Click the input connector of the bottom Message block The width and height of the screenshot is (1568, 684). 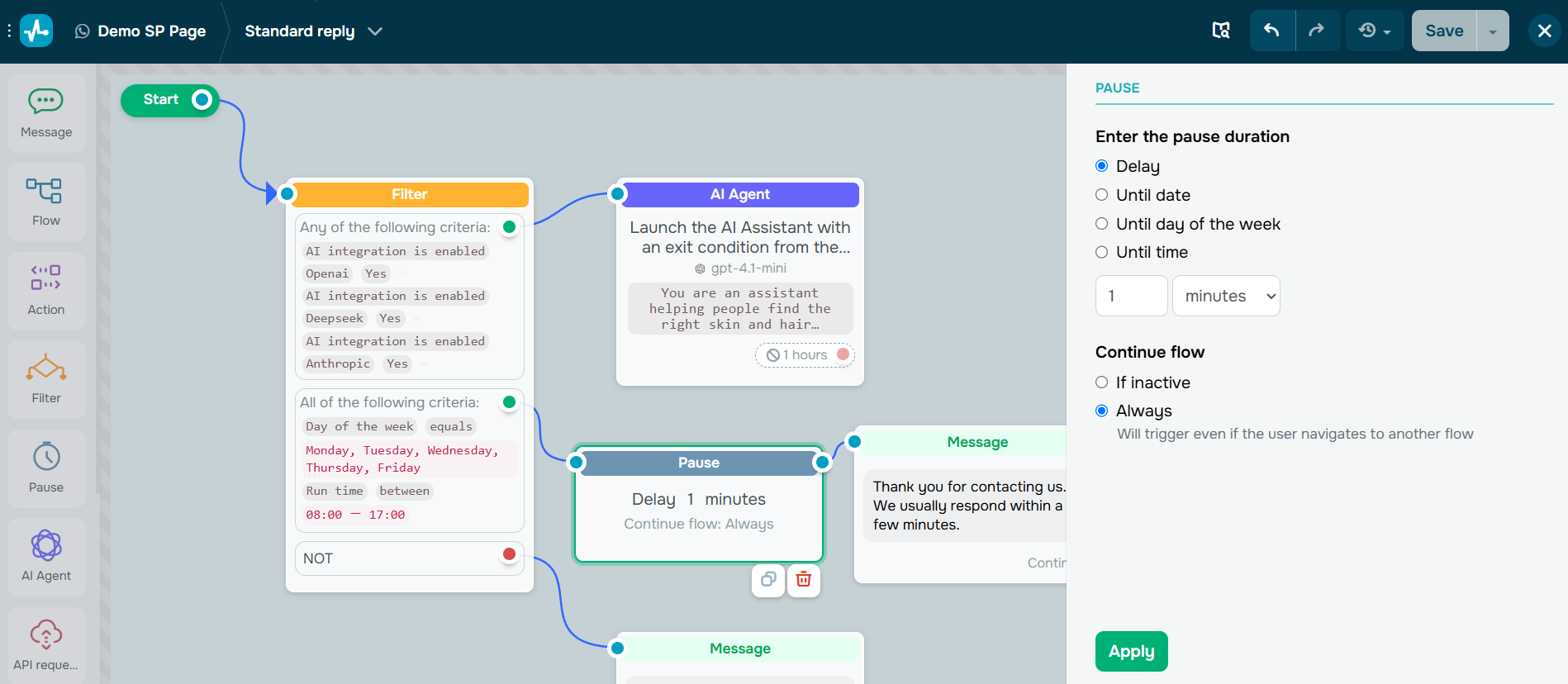pos(617,648)
